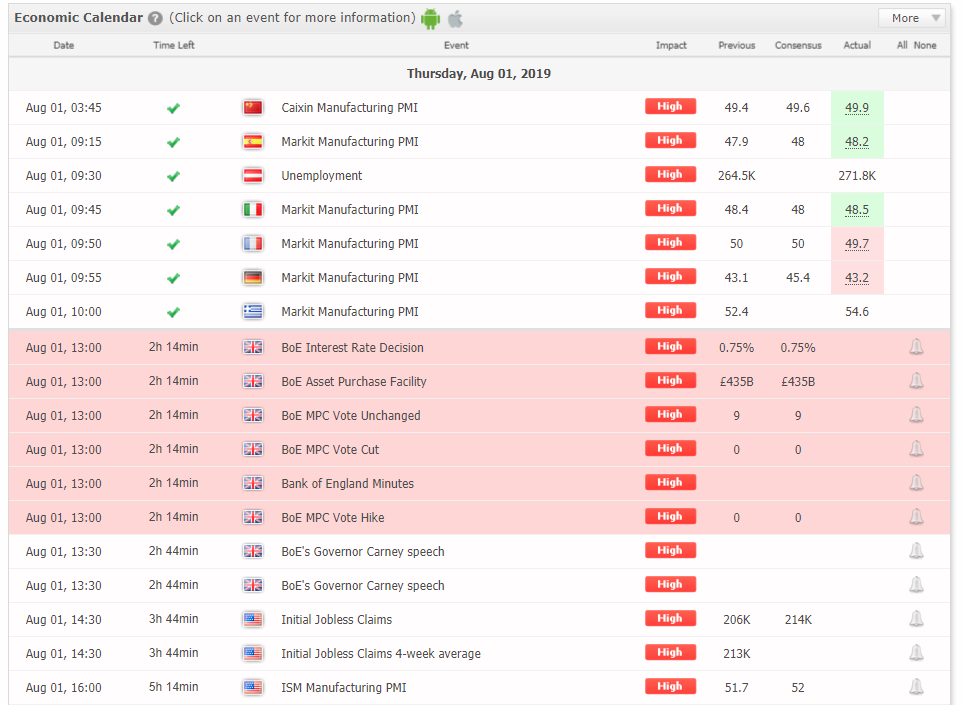The height and width of the screenshot is (705, 962).
Task: Click Greece flag on 10:00 Markit PMI row
Action: (253, 312)
